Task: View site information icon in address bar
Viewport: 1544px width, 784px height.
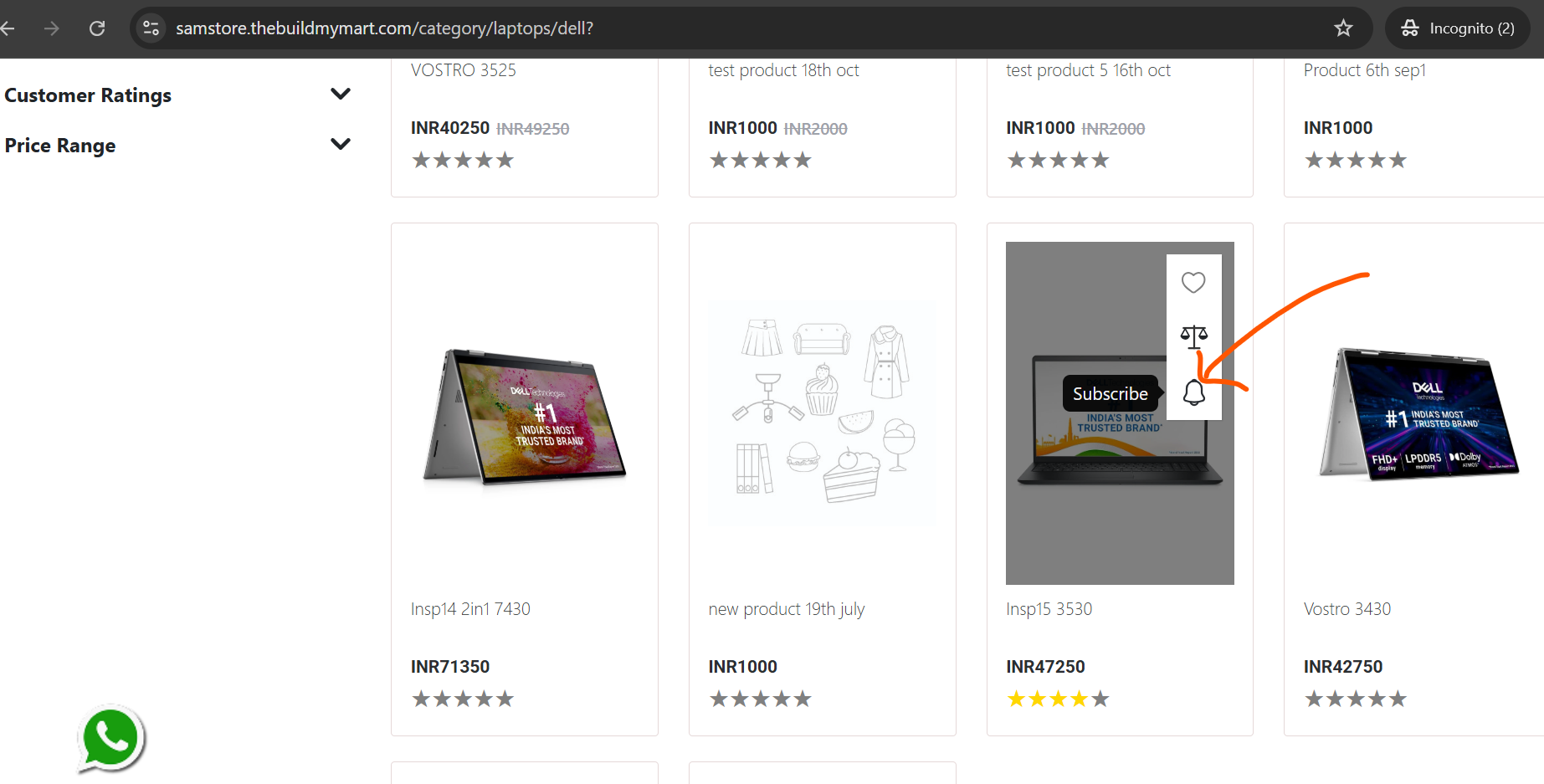Action: (x=151, y=28)
